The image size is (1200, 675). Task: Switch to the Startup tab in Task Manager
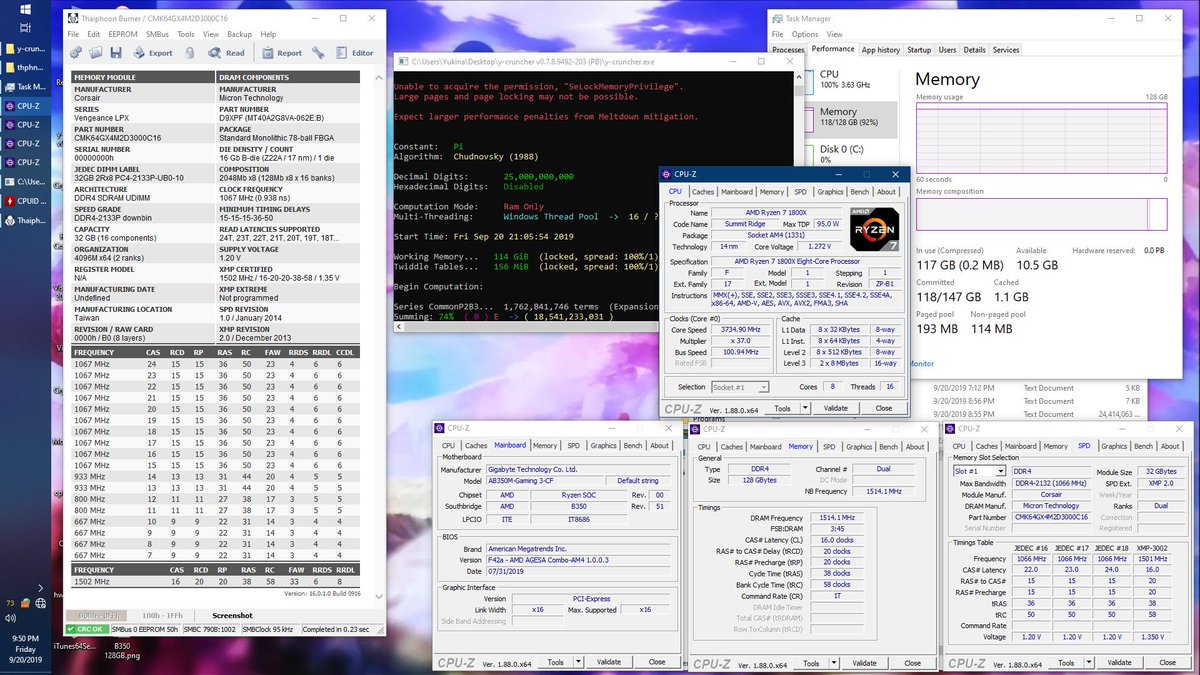pos(919,50)
